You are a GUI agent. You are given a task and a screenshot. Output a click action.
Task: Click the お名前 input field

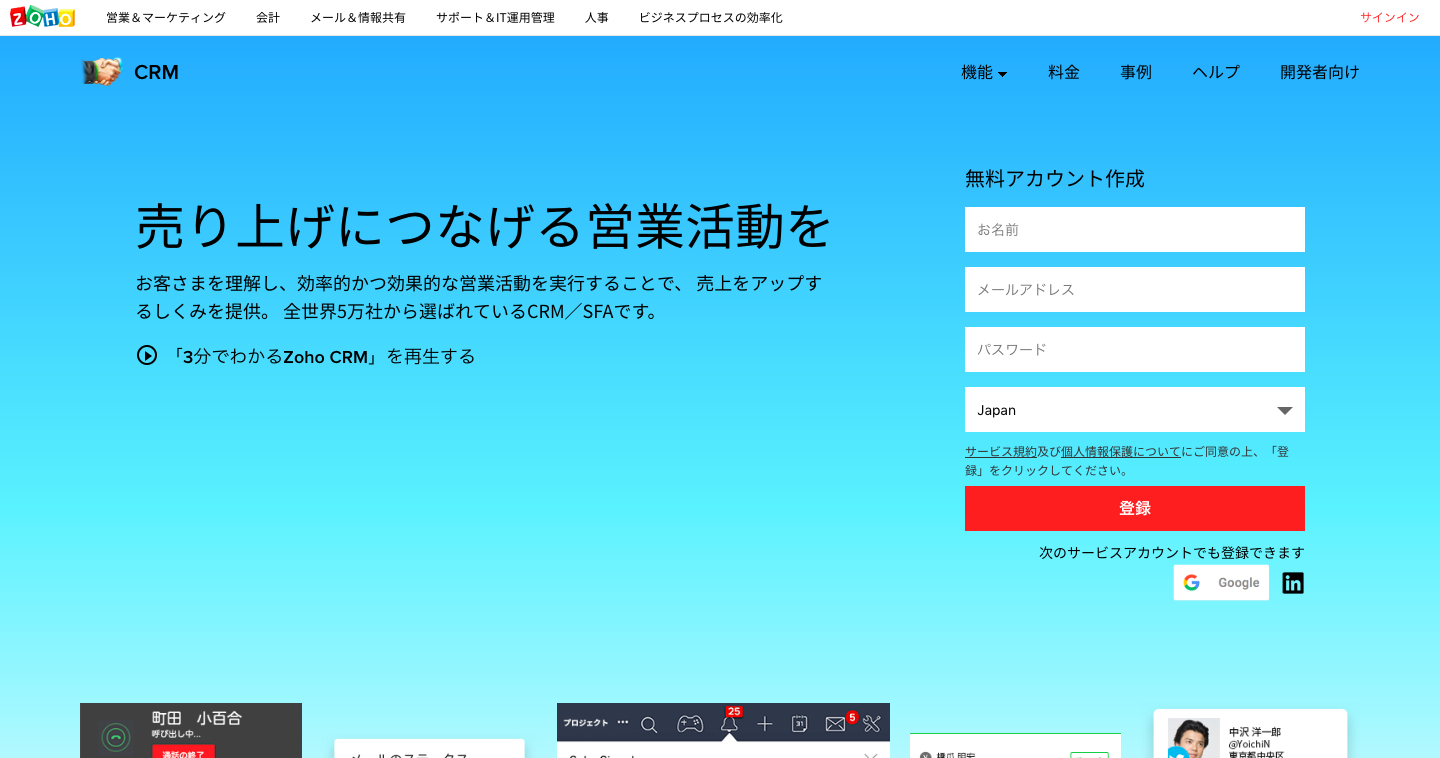[x=1135, y=229]
